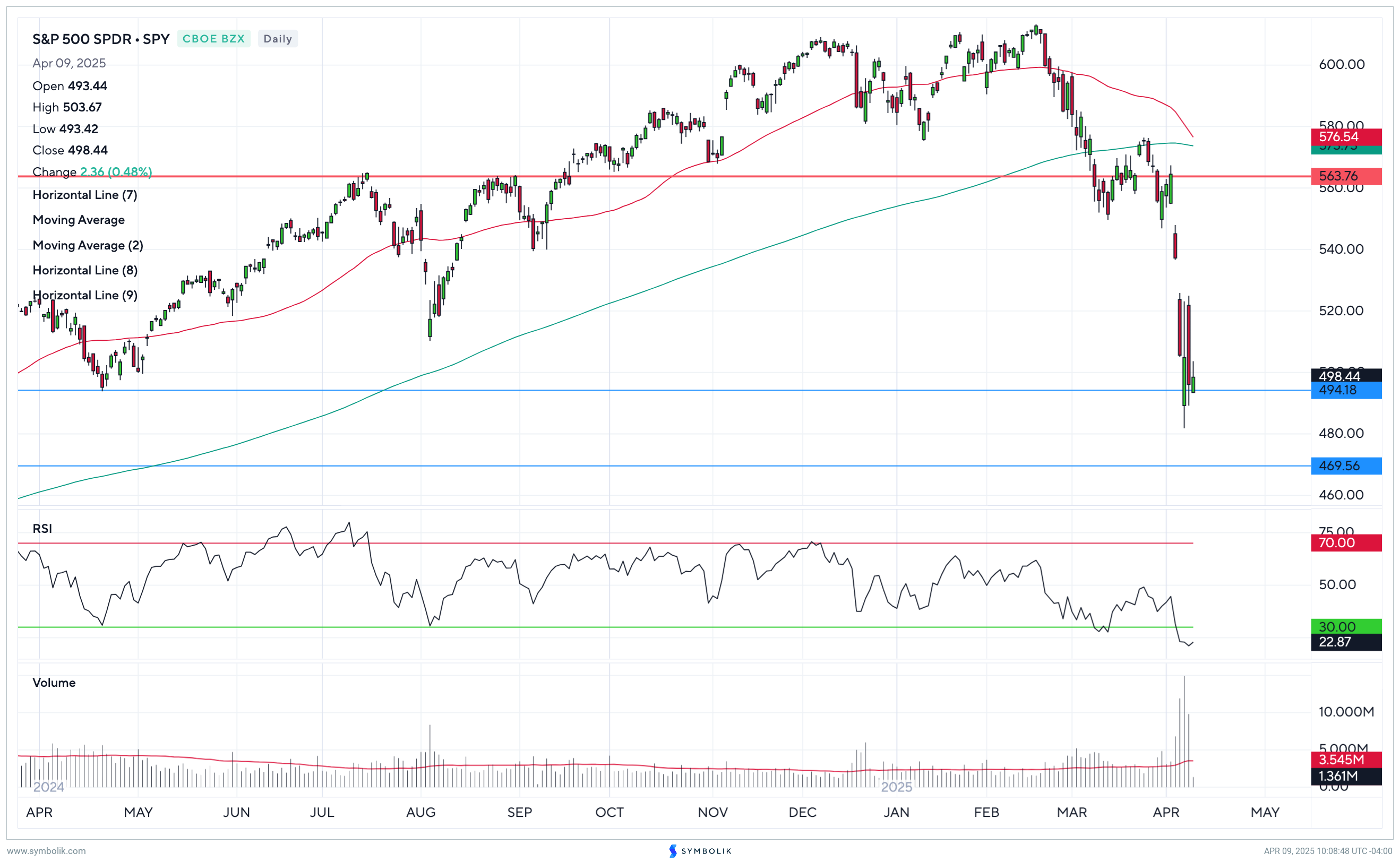Click the RSI 70.00 overbought tag
Viewport: 1400px width, 862px height.
(x=1346, y=543)
